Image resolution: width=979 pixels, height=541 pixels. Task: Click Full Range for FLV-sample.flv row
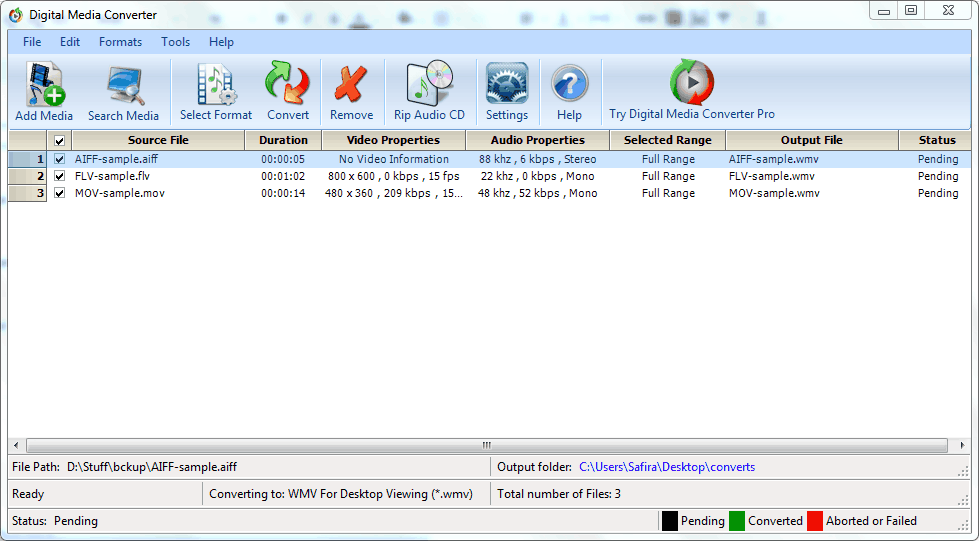668,176
